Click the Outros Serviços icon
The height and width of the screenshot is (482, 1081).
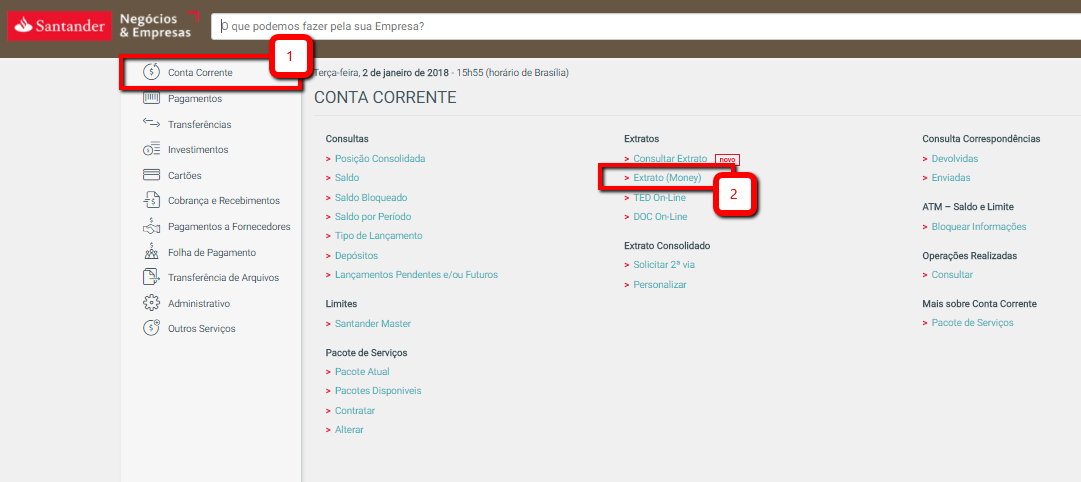(x=151, y=328)
